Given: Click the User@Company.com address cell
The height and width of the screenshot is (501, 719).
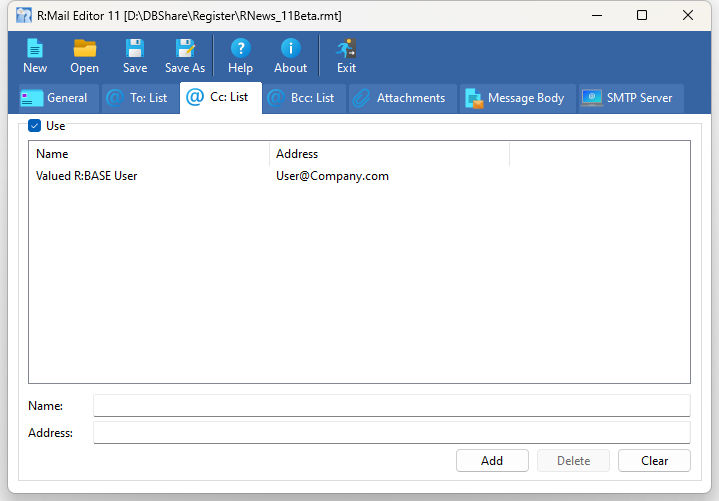Looking at the screenshot, I should (x=332, y=176).
